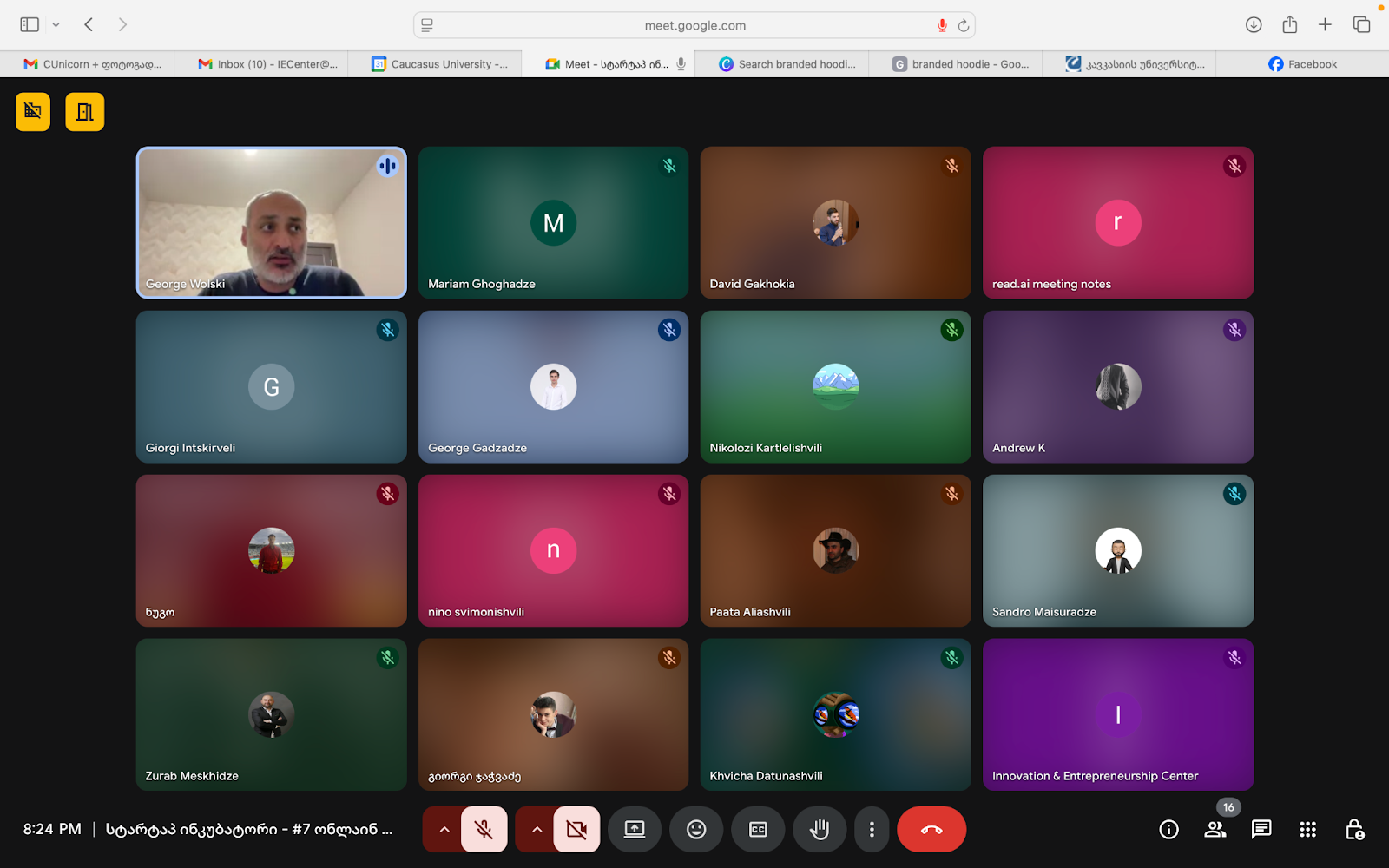
Task: Switch to the Facebook tab
Action: click(x=1302, y=64)
